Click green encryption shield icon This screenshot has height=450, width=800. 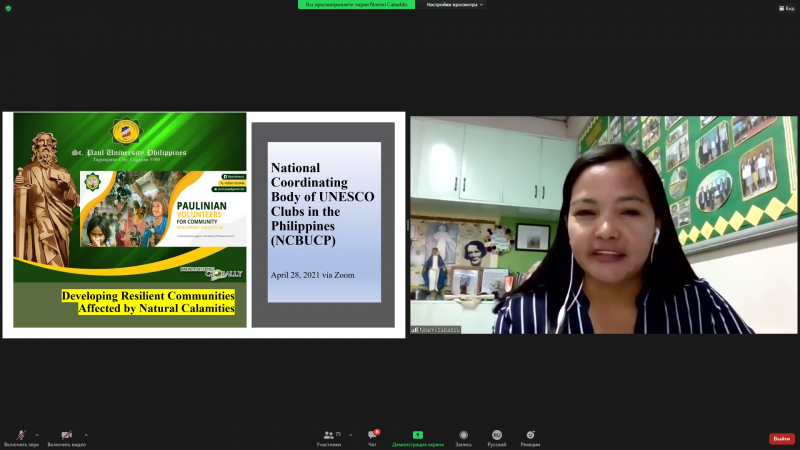[8, 8]
